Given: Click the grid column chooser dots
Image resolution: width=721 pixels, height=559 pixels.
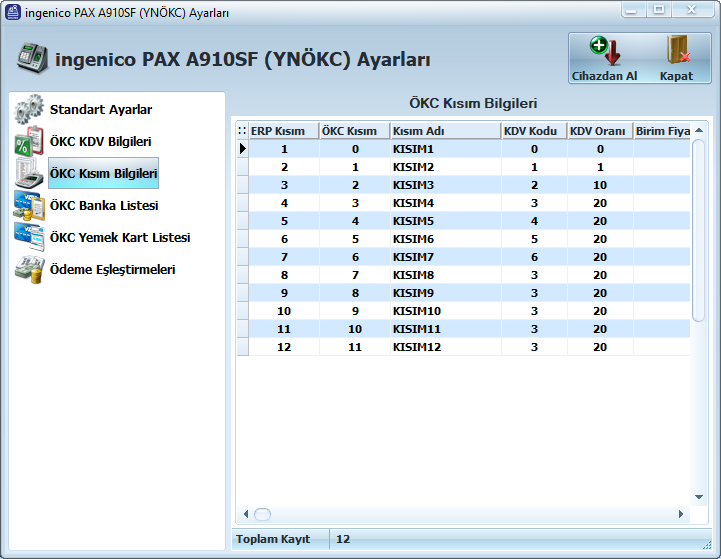Looking at the screenshot, I should (x=242, y=131).
